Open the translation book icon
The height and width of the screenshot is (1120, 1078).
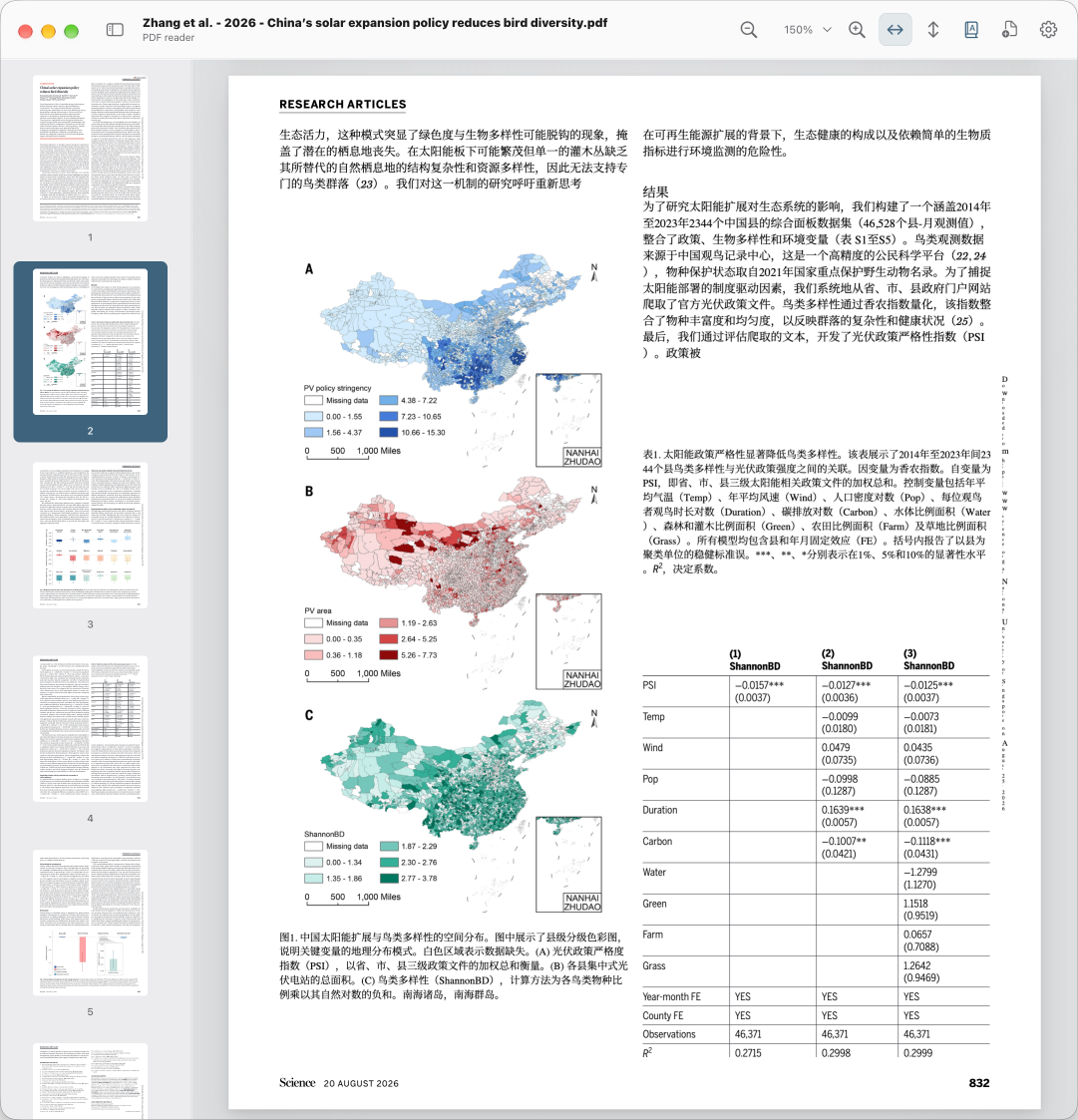[x=971, y=30]
